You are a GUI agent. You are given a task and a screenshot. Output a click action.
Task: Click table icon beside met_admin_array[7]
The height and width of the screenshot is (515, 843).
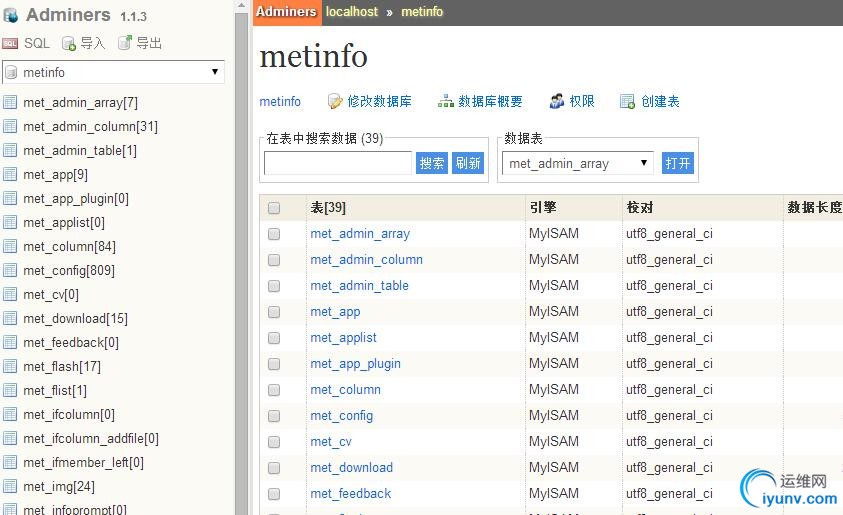click(x=10, y=102)
